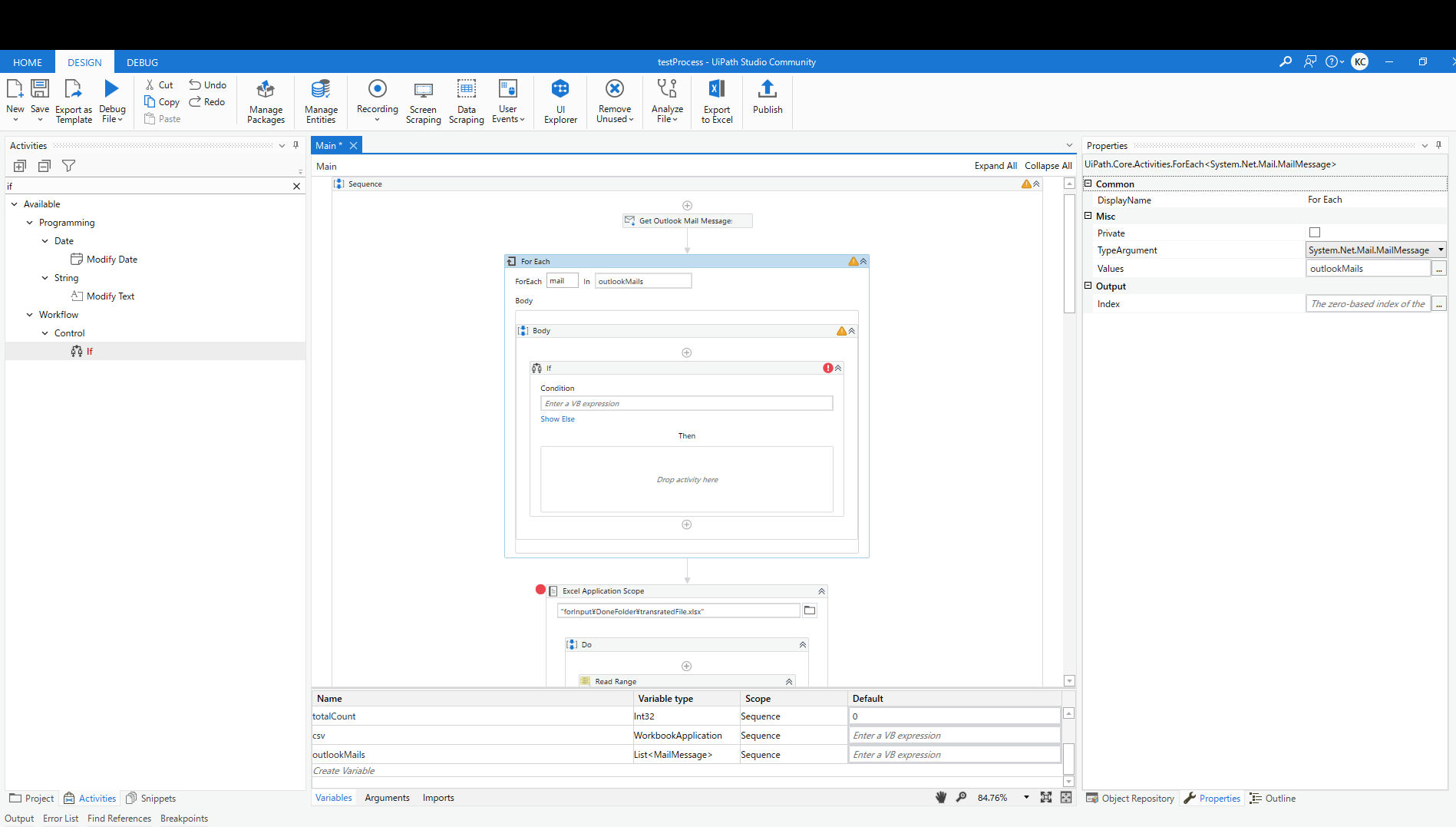The image size is (1456, 827).
Task: Open the Outline tab
Action: [x=1273, y=799]
